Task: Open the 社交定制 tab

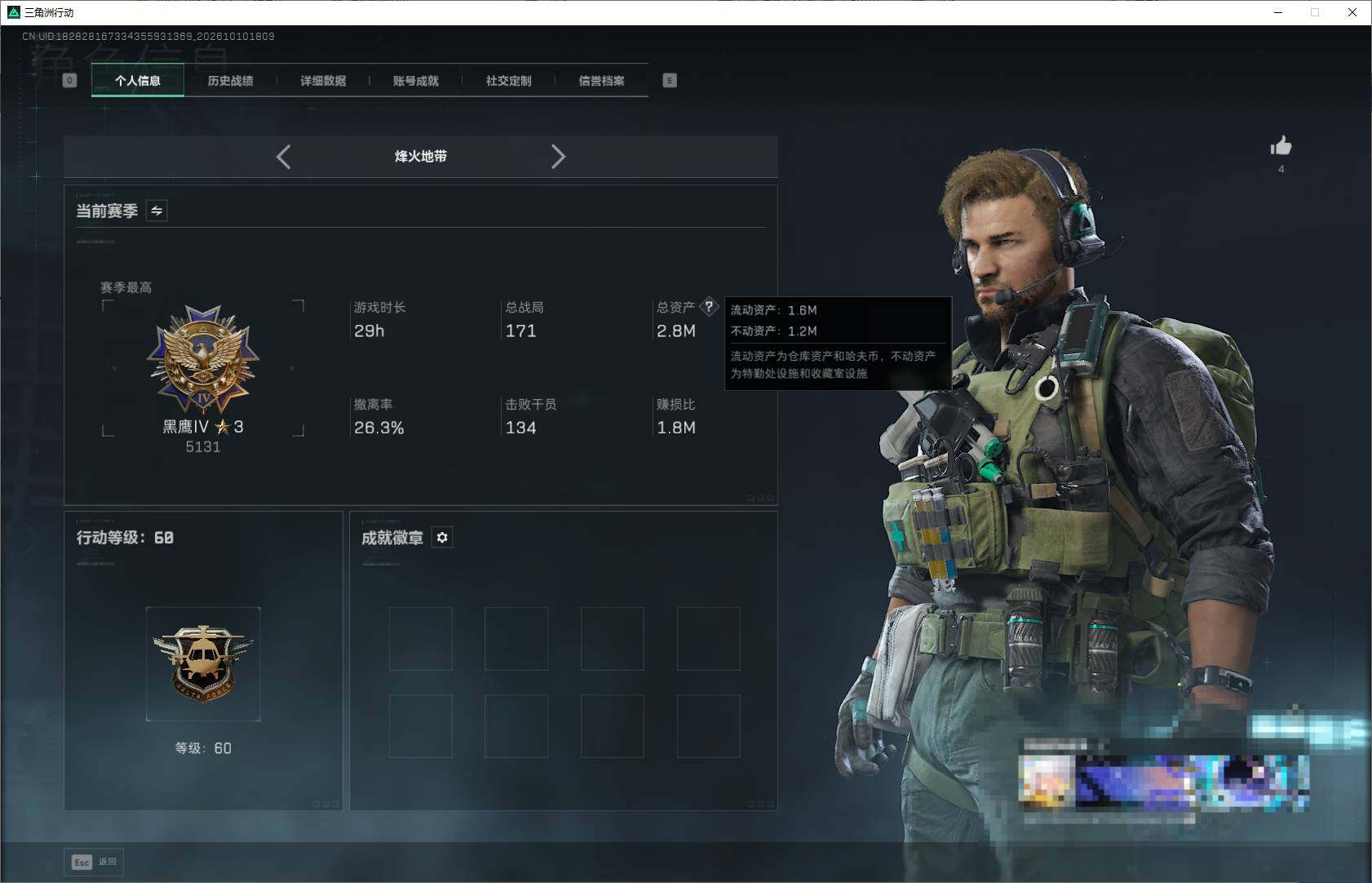Action: tap(508, 81)
